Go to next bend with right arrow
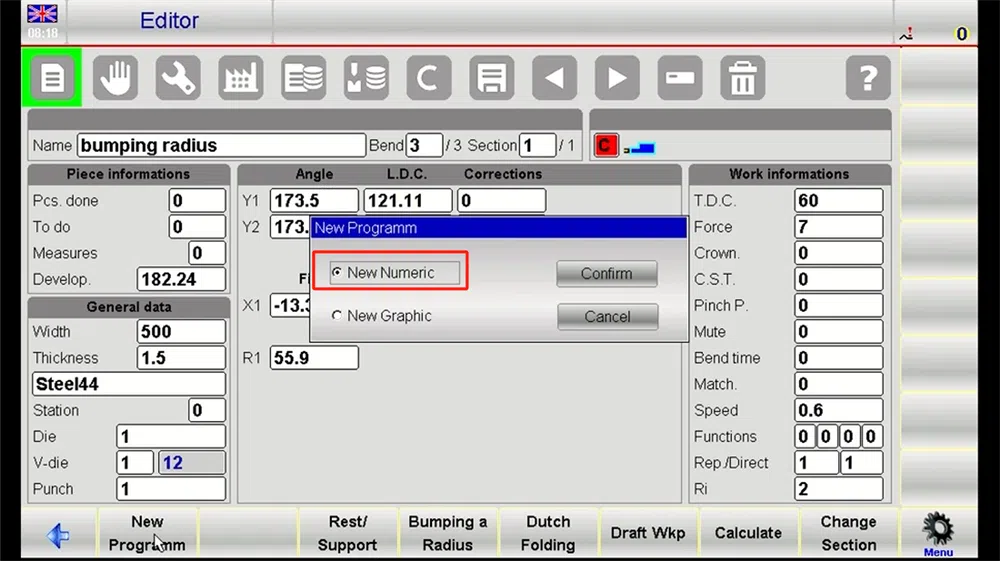1000x561 pixels. click(617, 78)
